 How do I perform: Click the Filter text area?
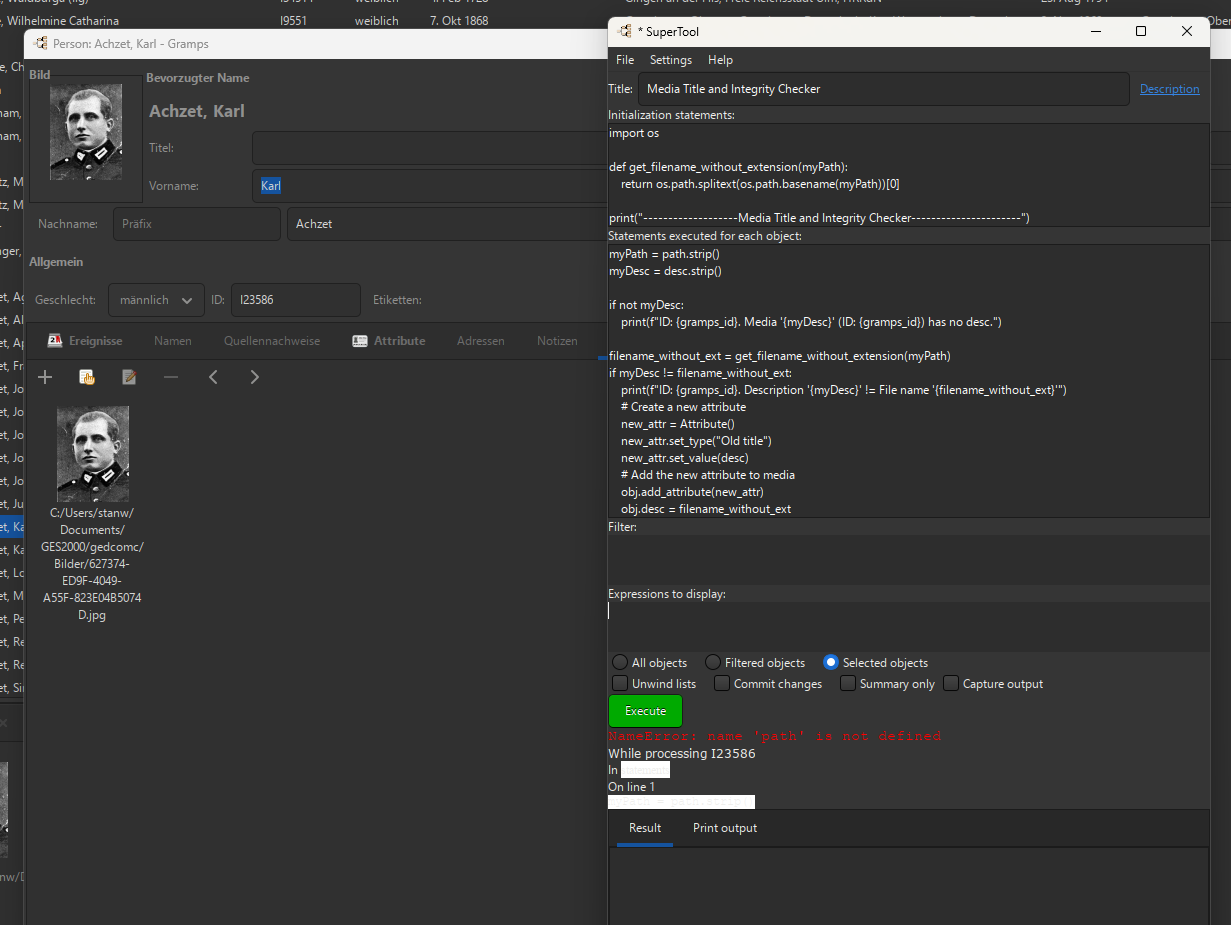point(909,559)
